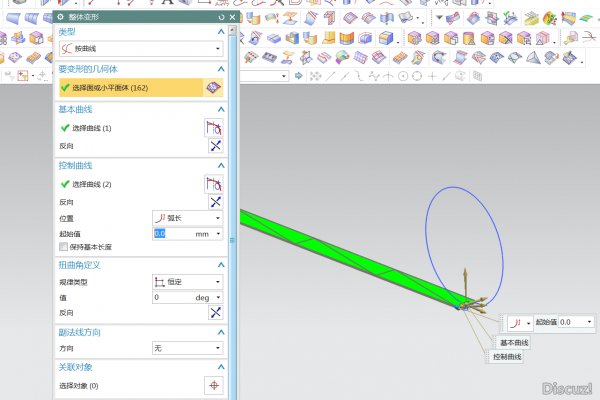The height and width of the screenshot is (400, 600).
Task: Click the gear icon in the 整体变形 title bar
Action: 62,17
